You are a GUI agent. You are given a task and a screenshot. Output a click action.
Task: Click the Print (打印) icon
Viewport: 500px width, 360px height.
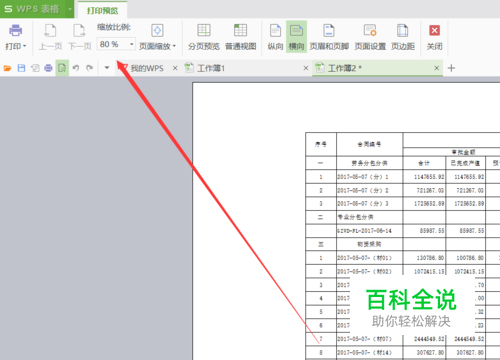click(15, 30)
